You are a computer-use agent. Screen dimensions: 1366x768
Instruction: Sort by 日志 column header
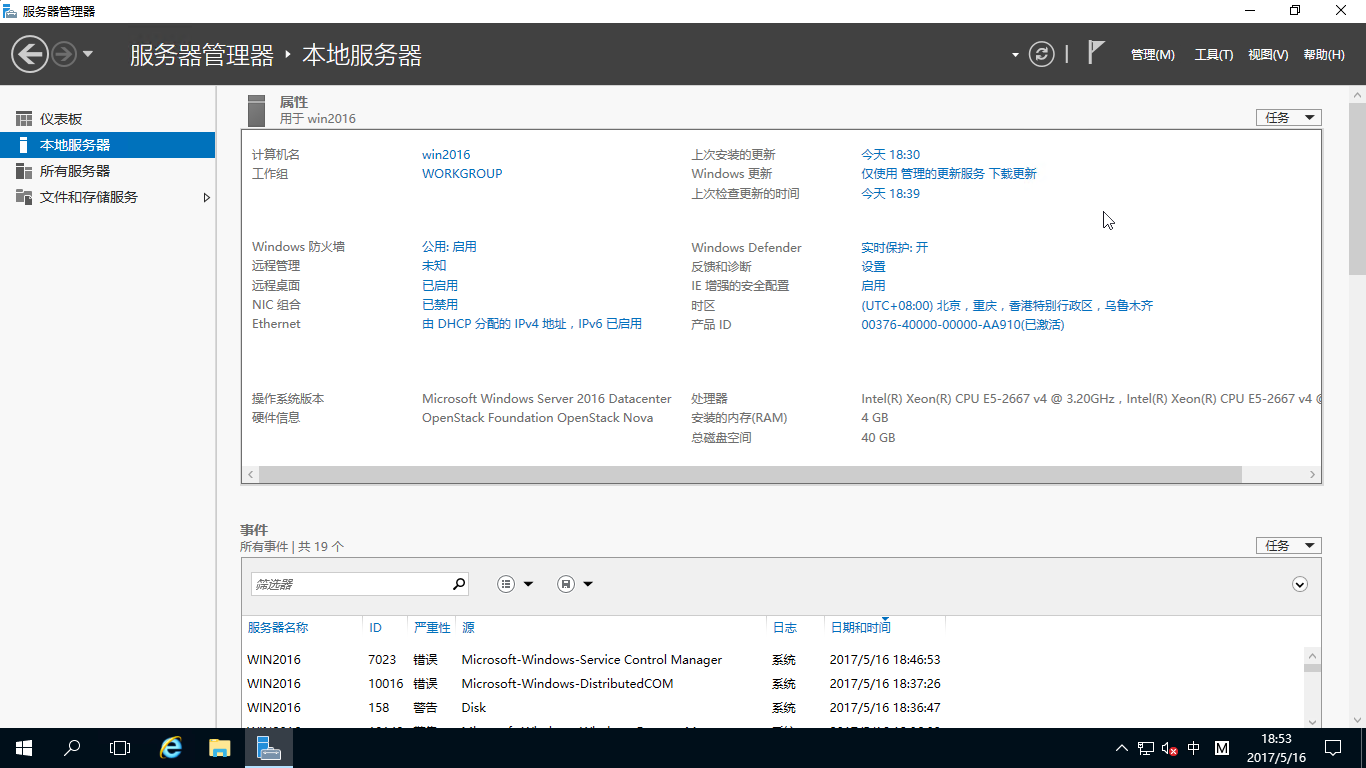tap(784, 628)
